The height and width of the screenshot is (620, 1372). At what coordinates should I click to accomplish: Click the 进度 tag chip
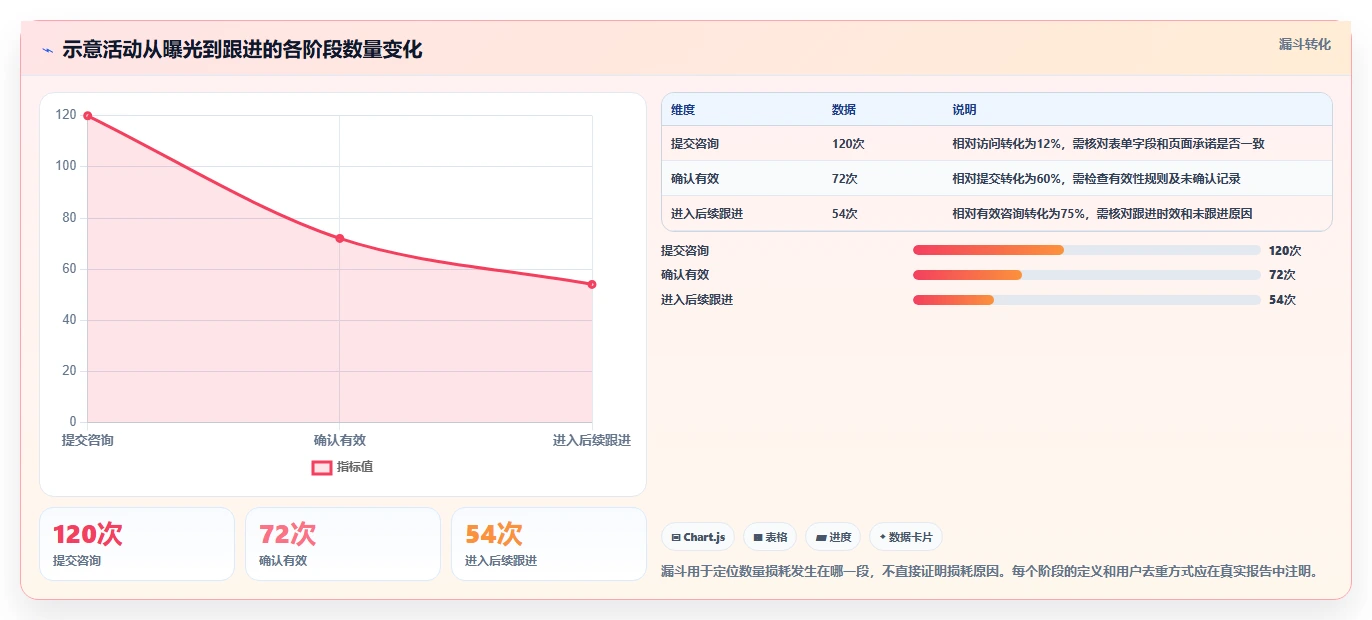pos(833,537)
